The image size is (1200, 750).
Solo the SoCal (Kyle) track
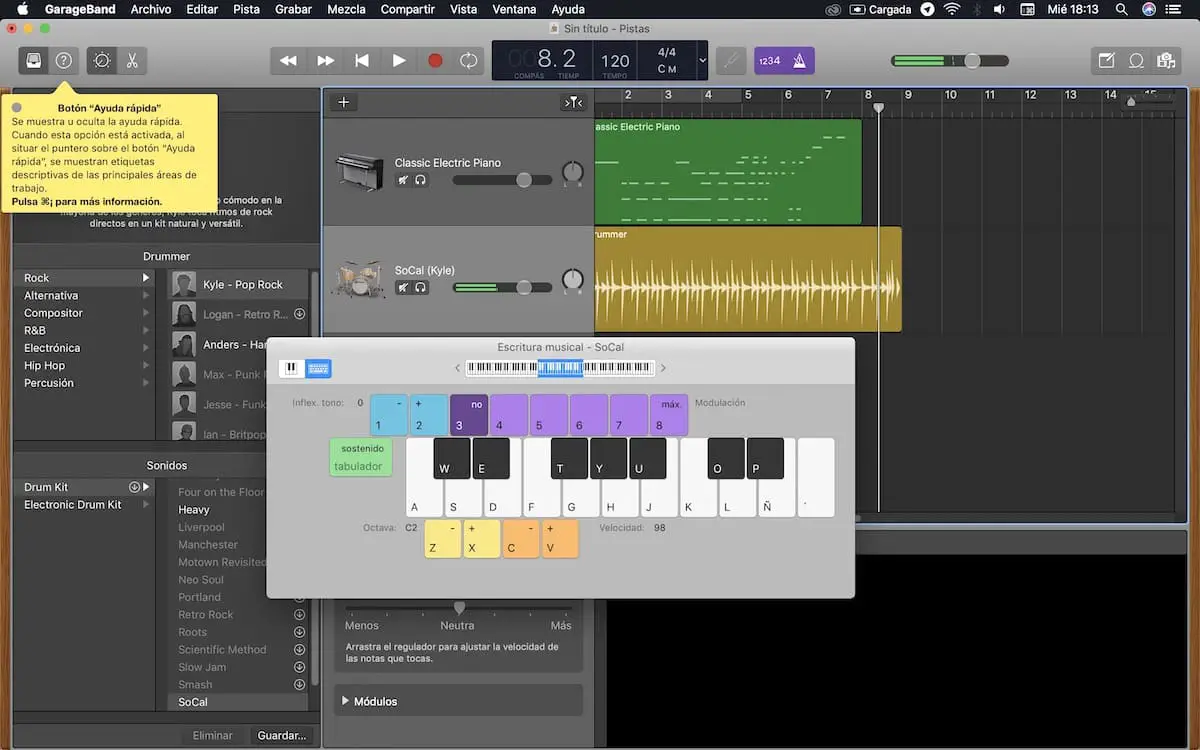pyautogui.click(x=421, y=288)
